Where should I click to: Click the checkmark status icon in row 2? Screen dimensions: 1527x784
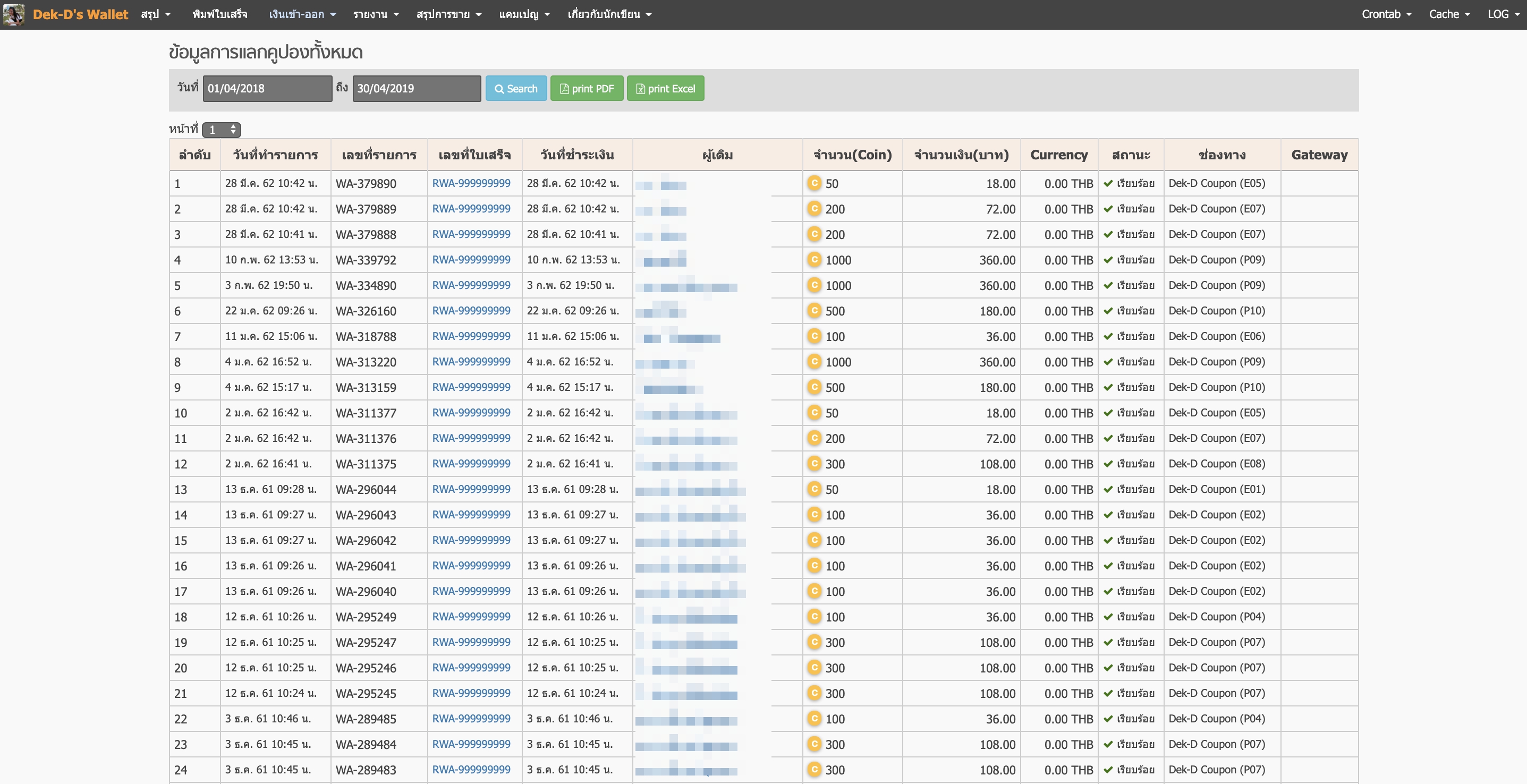1107,209
